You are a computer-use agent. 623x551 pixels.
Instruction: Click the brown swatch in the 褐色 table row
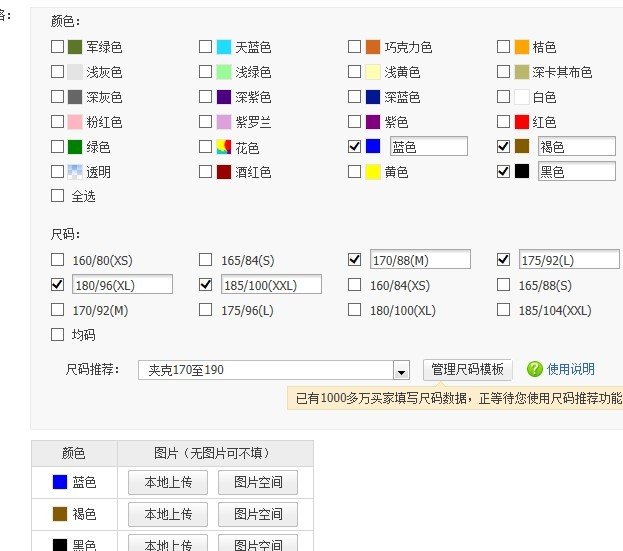[60, 515]
